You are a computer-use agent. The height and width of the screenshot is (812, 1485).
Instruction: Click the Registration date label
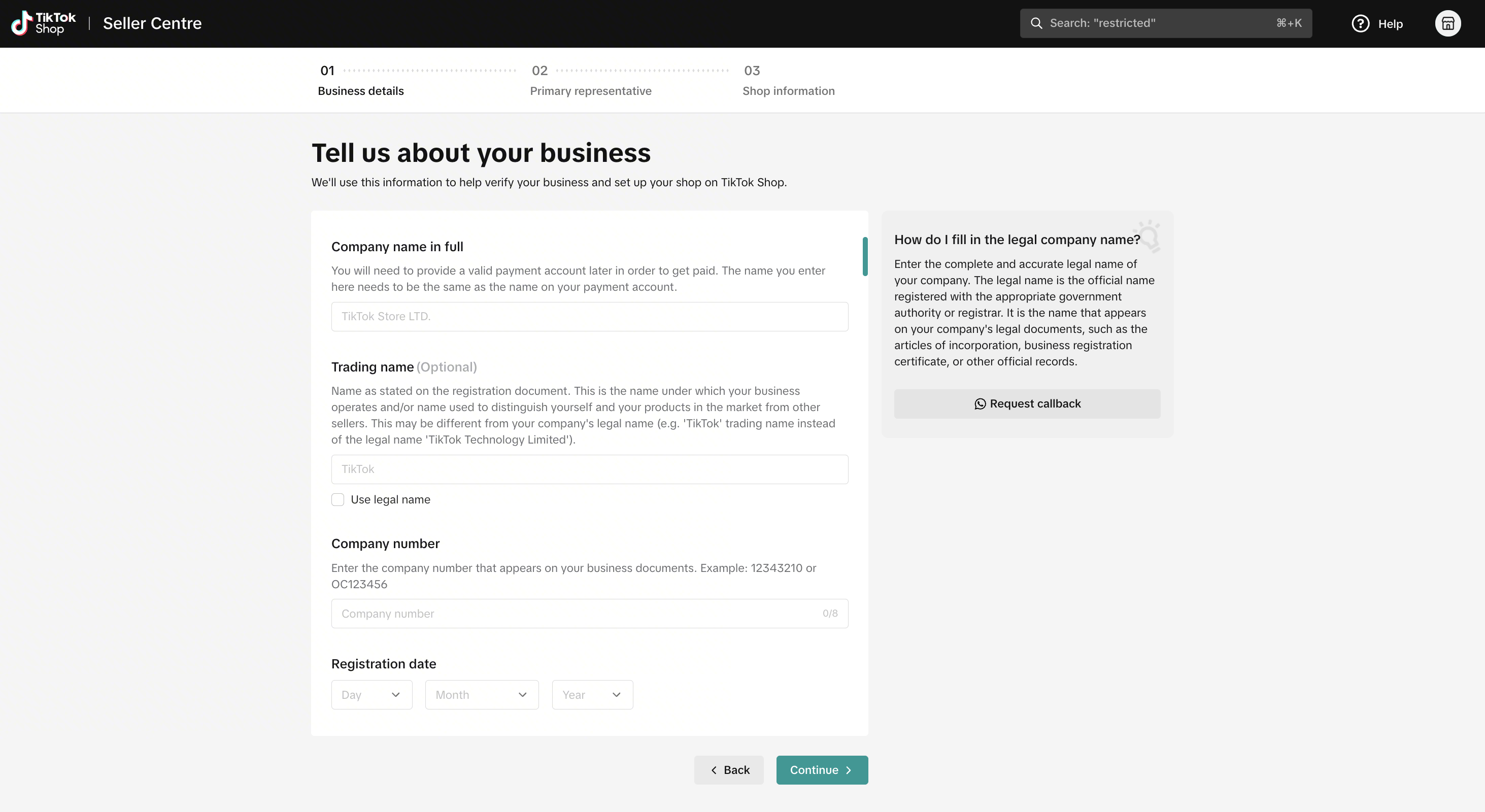(383, 664)
